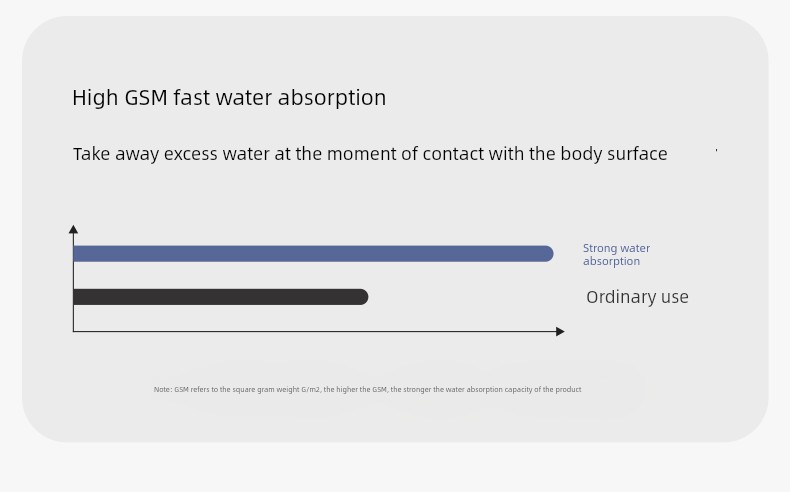Click the rounded right end of the black bar
The image size is (790, 492).
[x=362, y=297]
